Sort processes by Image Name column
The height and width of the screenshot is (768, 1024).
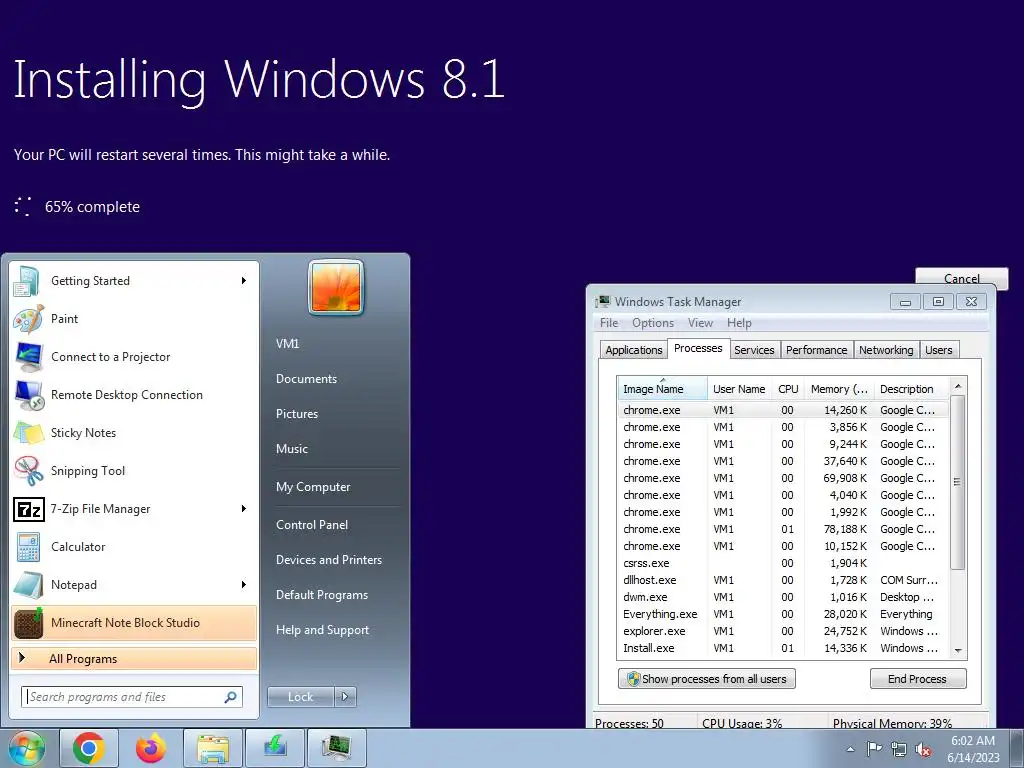(x=662, y=389)
